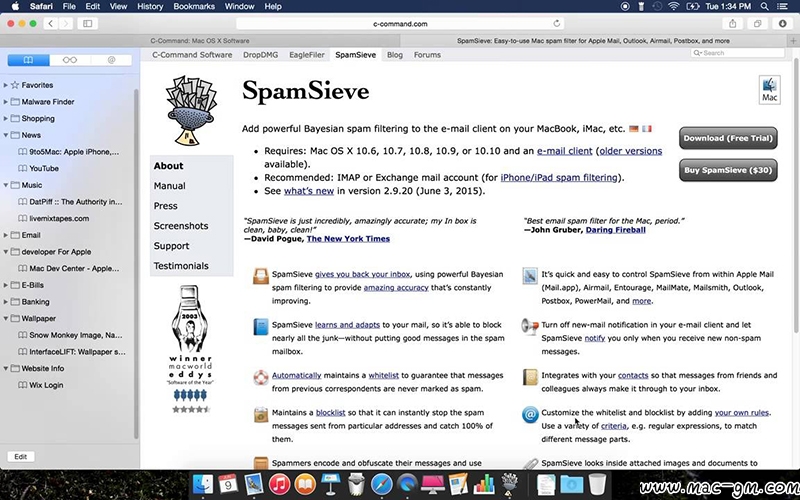Viewport: 800px width, 500px height.
Task: Open Wi-Fi status icon in menu bar
Action: 674,6
